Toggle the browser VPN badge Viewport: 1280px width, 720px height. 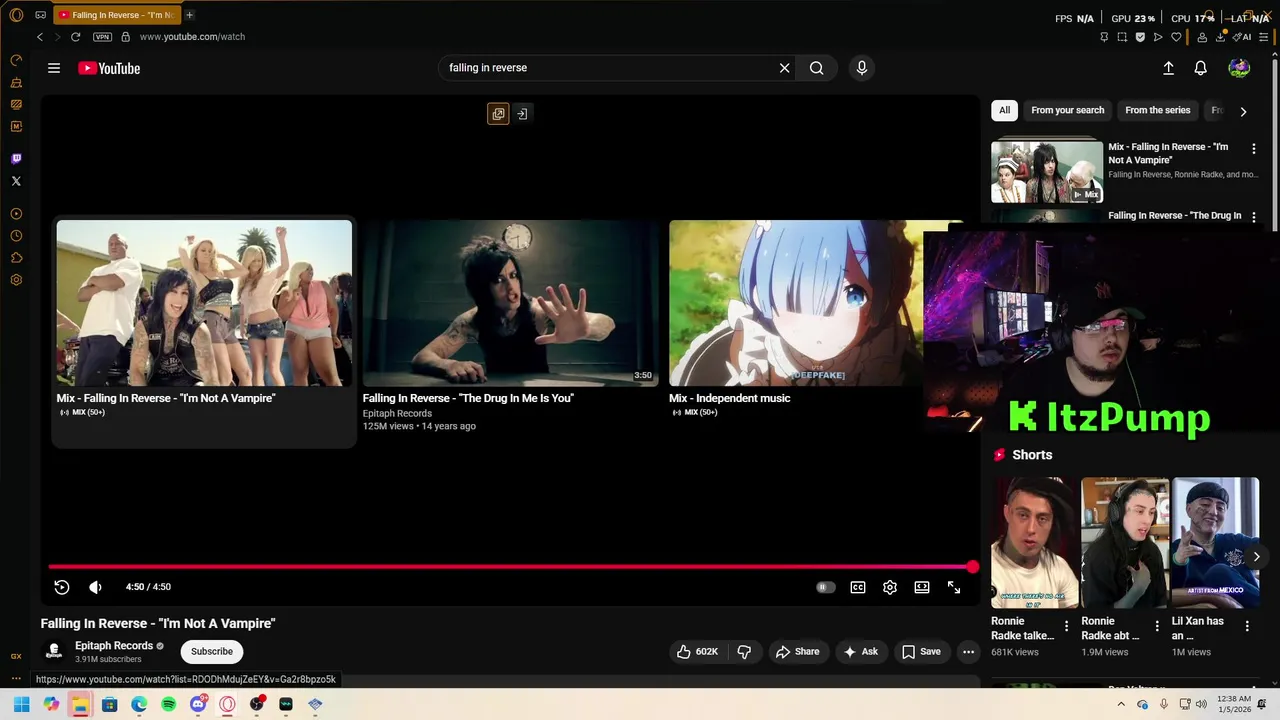click(x=102, y=37)
